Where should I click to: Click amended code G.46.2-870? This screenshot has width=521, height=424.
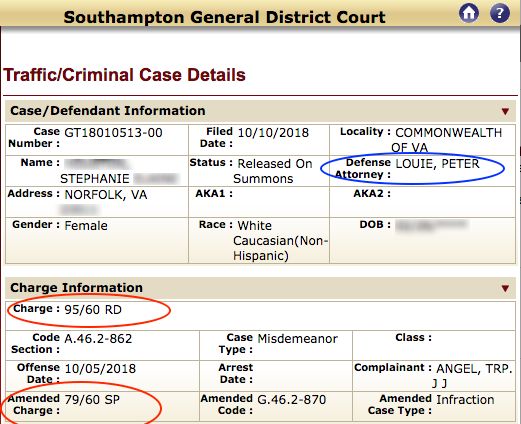(x=292, y=399)
